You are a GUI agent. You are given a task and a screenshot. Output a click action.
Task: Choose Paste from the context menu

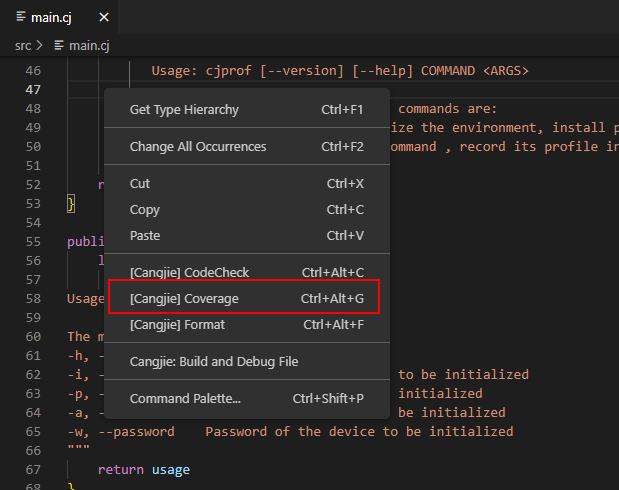pos(145,235)
